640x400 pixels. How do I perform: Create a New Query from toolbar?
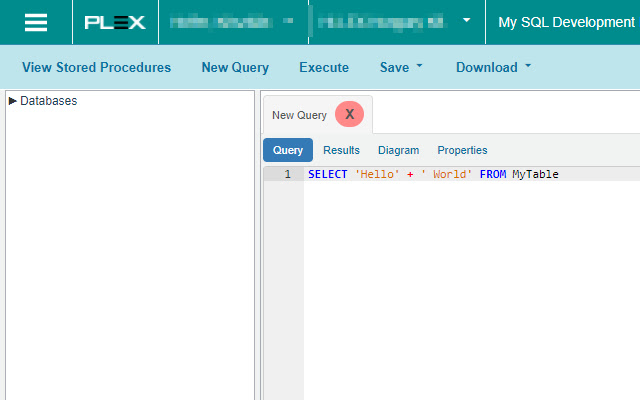coord(235,67)
